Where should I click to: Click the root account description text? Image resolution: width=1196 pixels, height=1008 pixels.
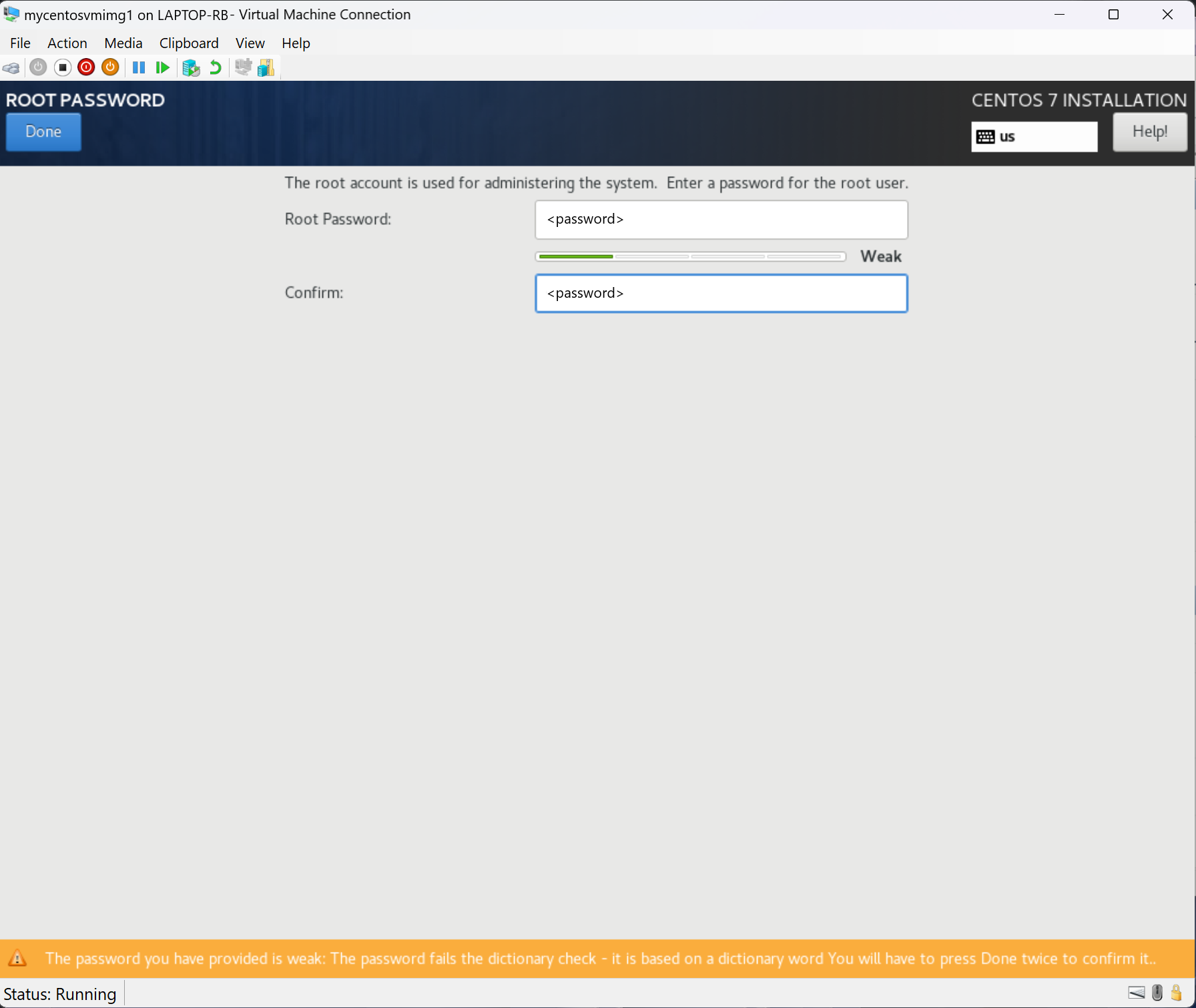pos(597,184)
